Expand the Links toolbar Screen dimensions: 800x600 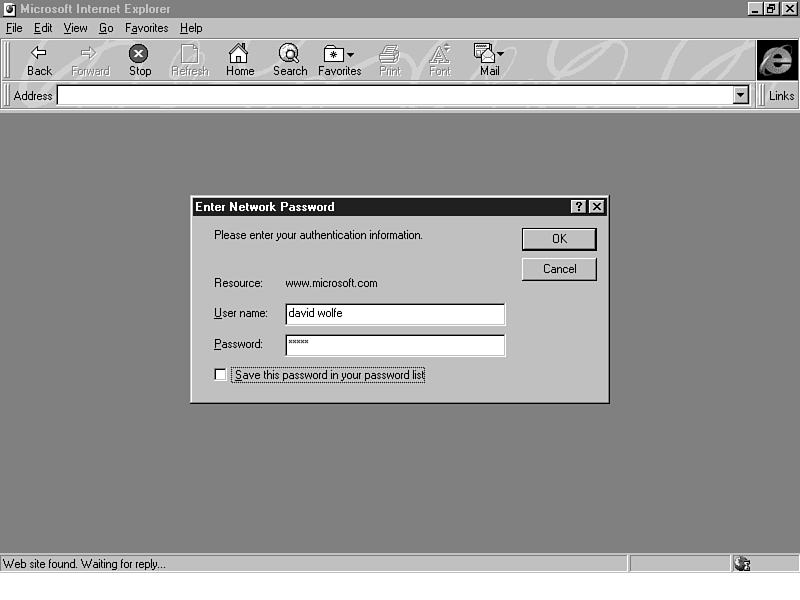(x=781, y=95)
